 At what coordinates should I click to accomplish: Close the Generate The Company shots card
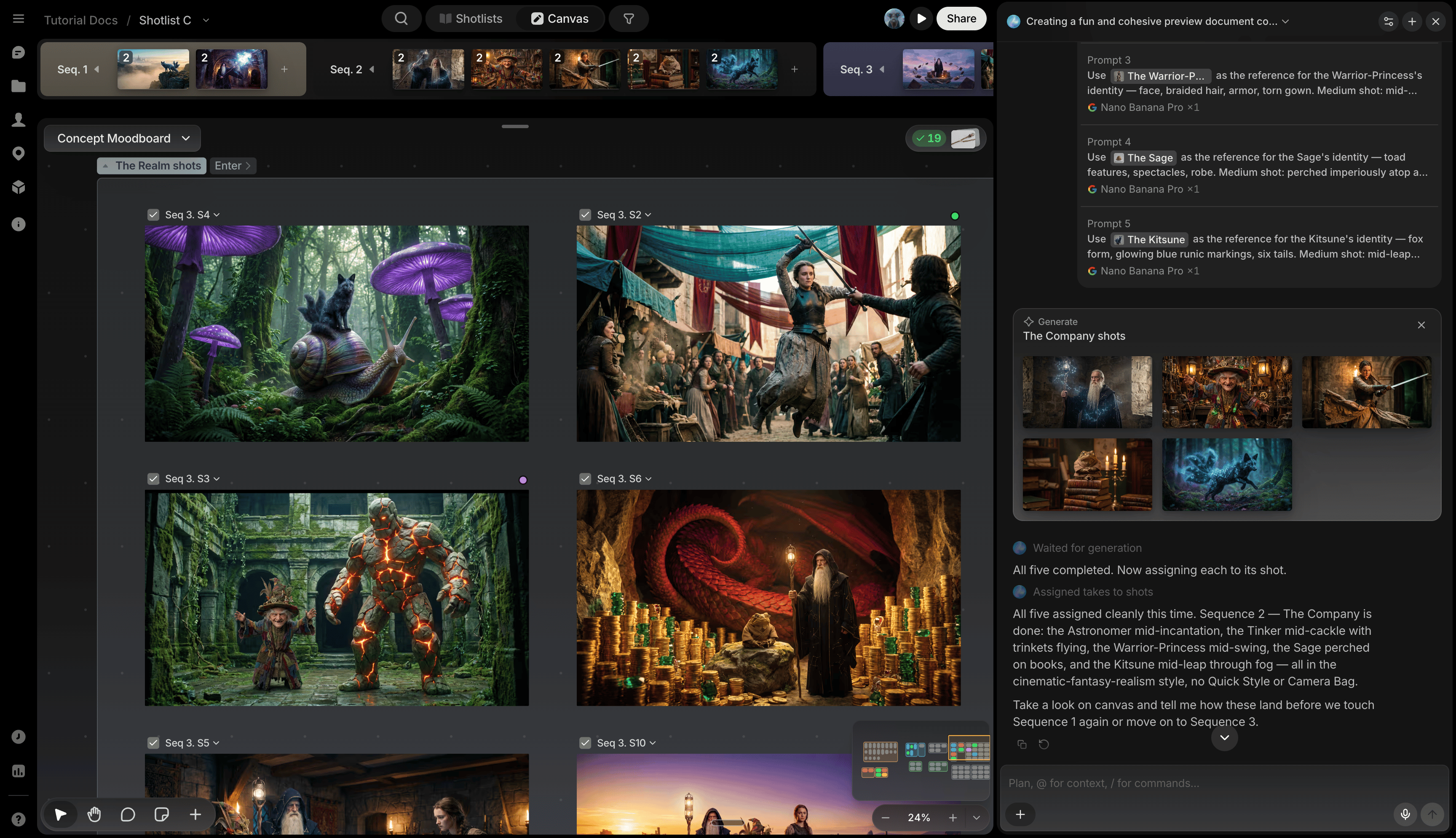coord(1421,325)
